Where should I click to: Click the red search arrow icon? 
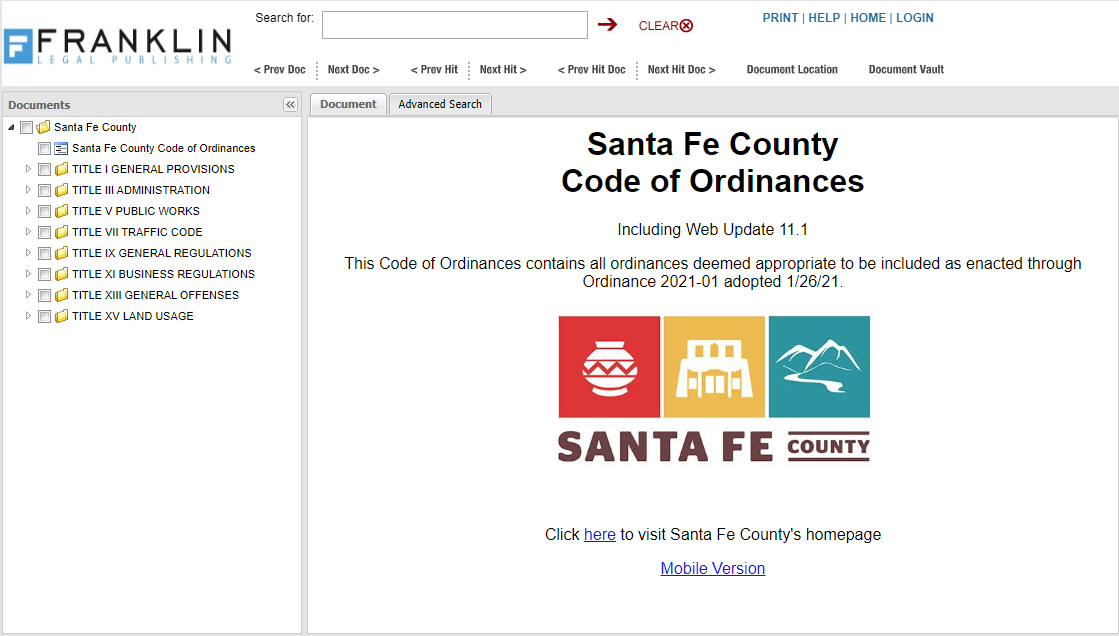[609, 24]
